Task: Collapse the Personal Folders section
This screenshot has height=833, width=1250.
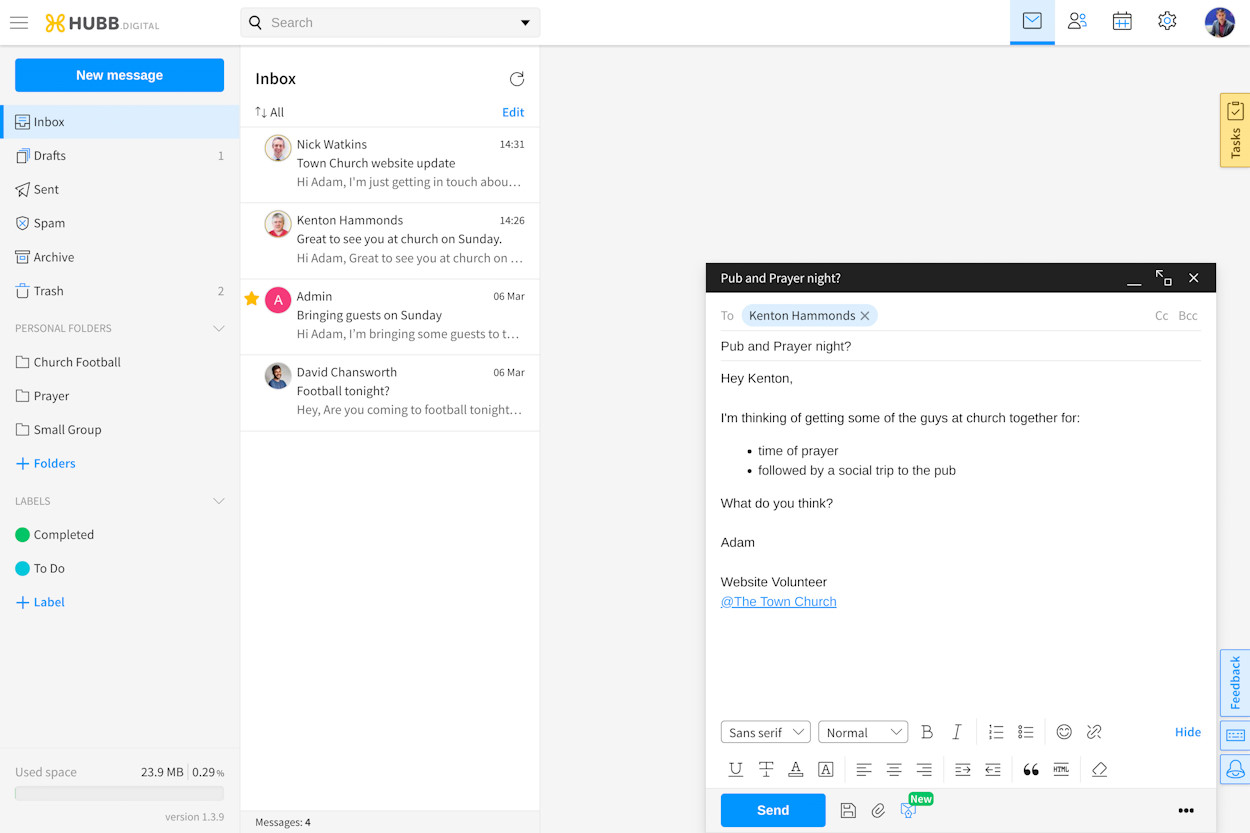Action: tap(219, 327)
